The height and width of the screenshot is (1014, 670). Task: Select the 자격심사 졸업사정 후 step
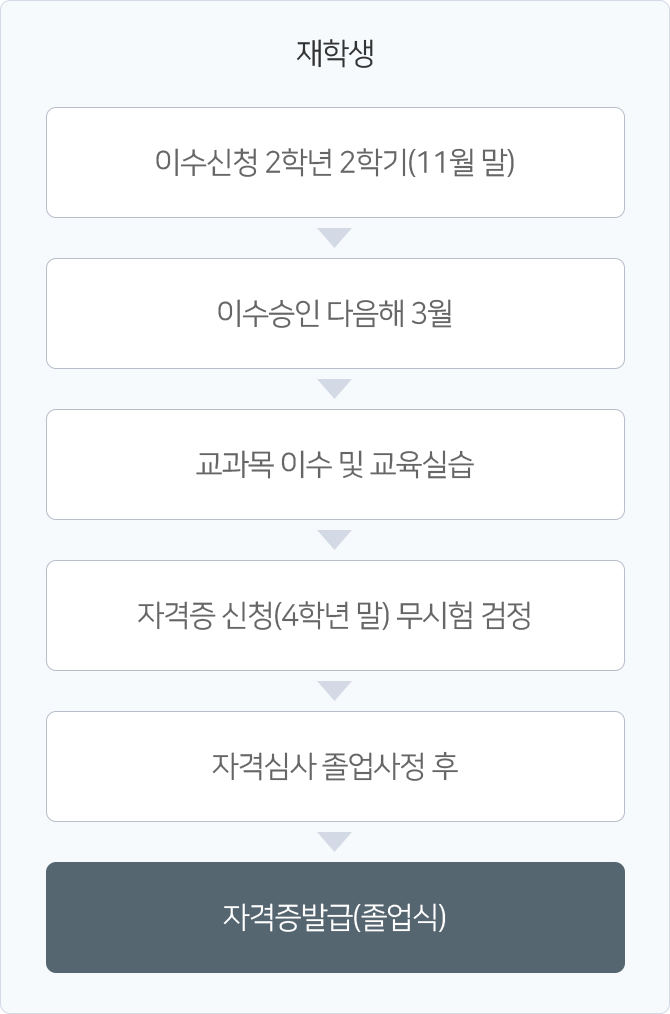[x=335, y=766]
